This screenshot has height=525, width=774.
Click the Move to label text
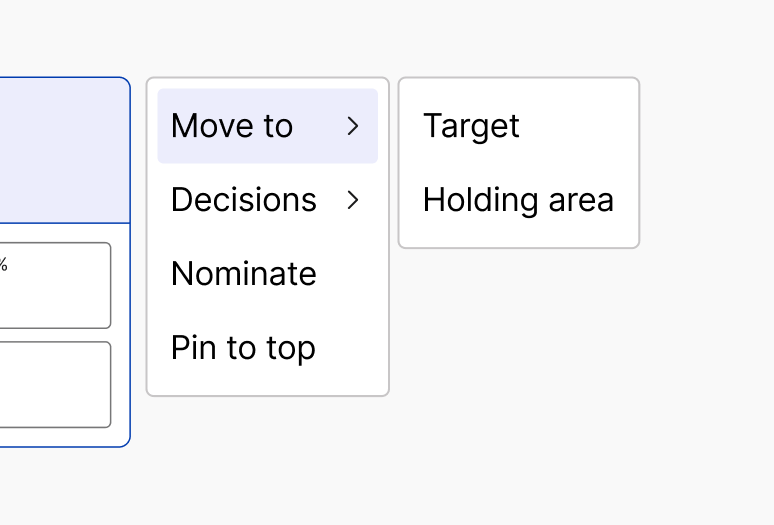tap(232, 126)
